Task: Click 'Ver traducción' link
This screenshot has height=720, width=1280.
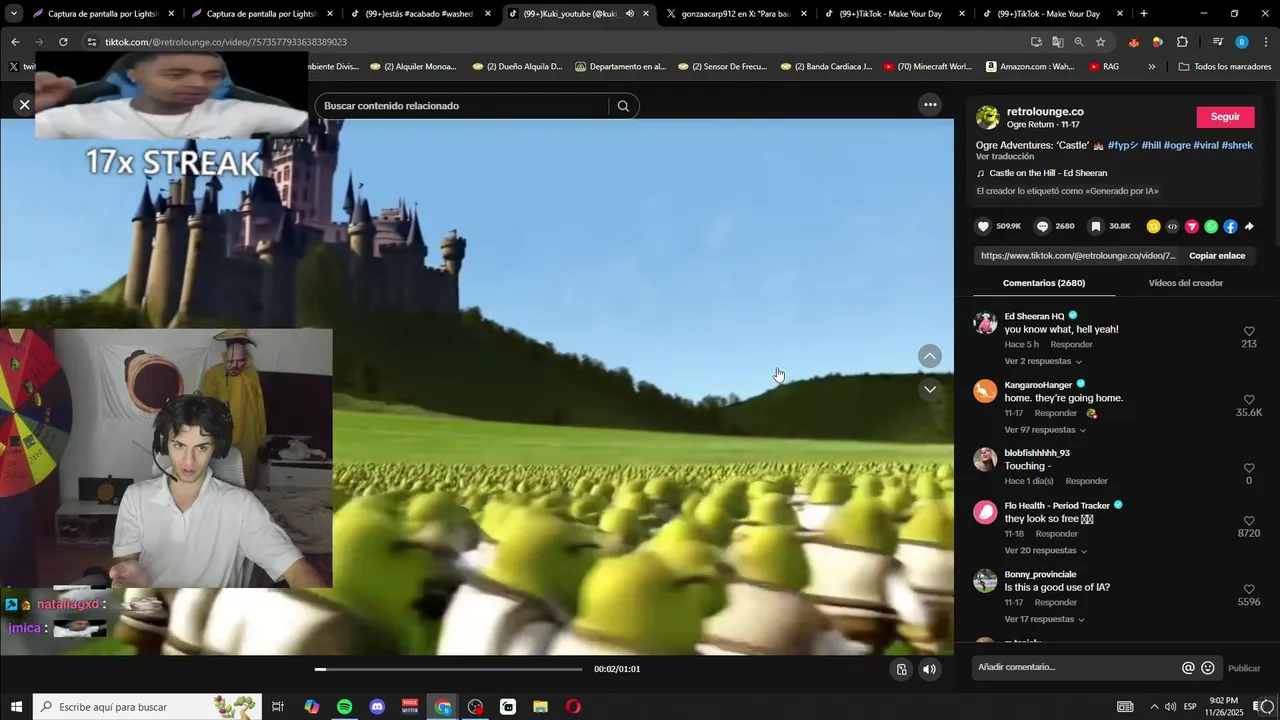Action: 1005,157
